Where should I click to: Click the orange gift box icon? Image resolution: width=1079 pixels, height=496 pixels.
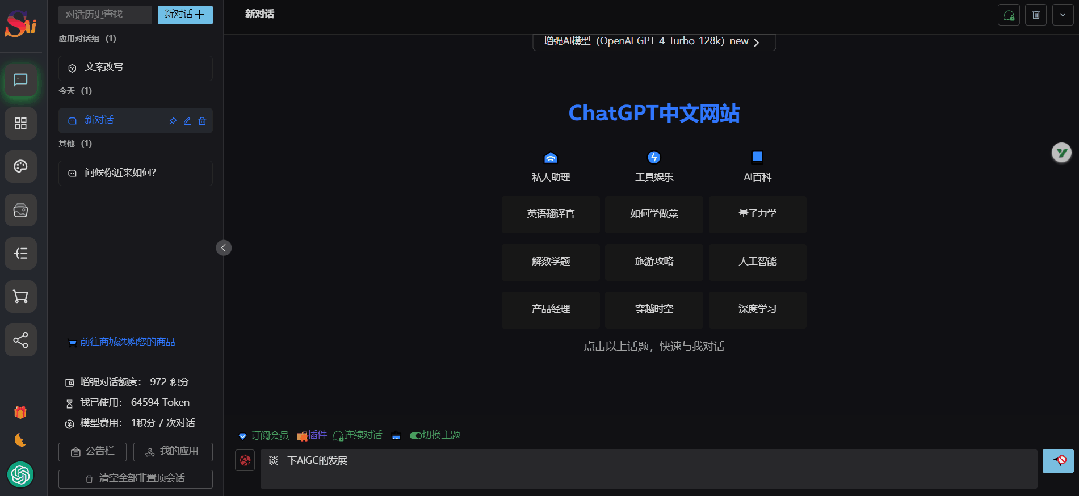coord(21,412)
